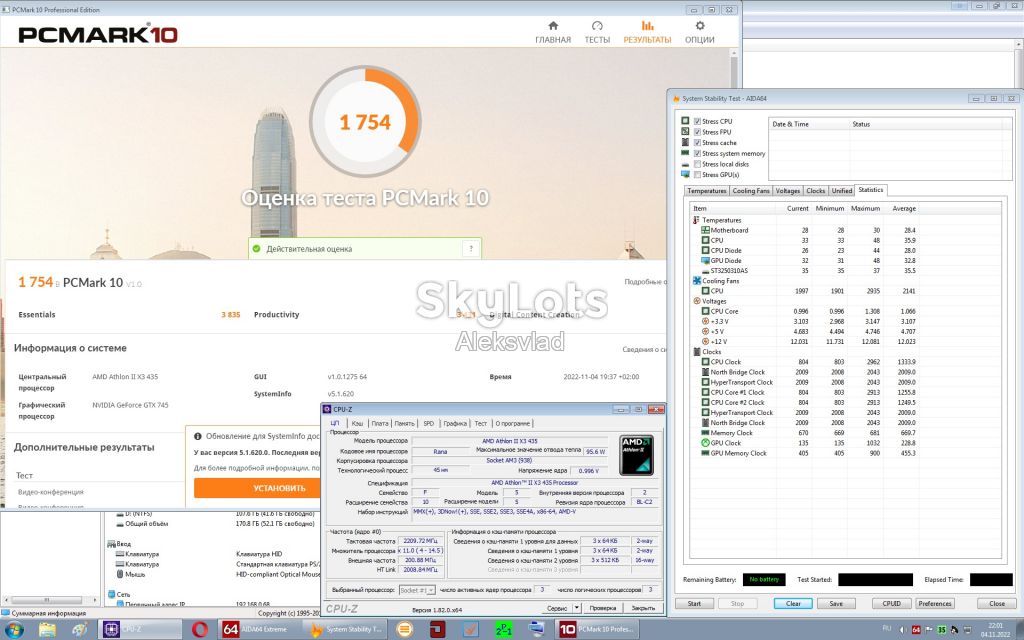1024x640 pixels.
Task: Open РЕЗУЛЬТАТЫ chart icon in PCMark
Action: (x=647, y=25)
